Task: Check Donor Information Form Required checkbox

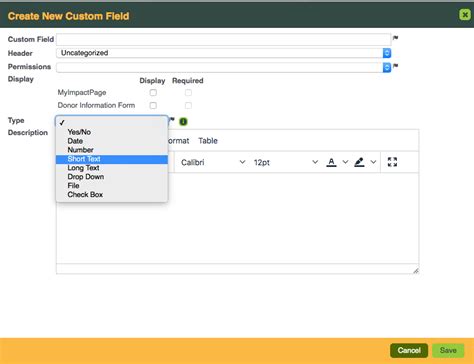Action: pos(188,105)
